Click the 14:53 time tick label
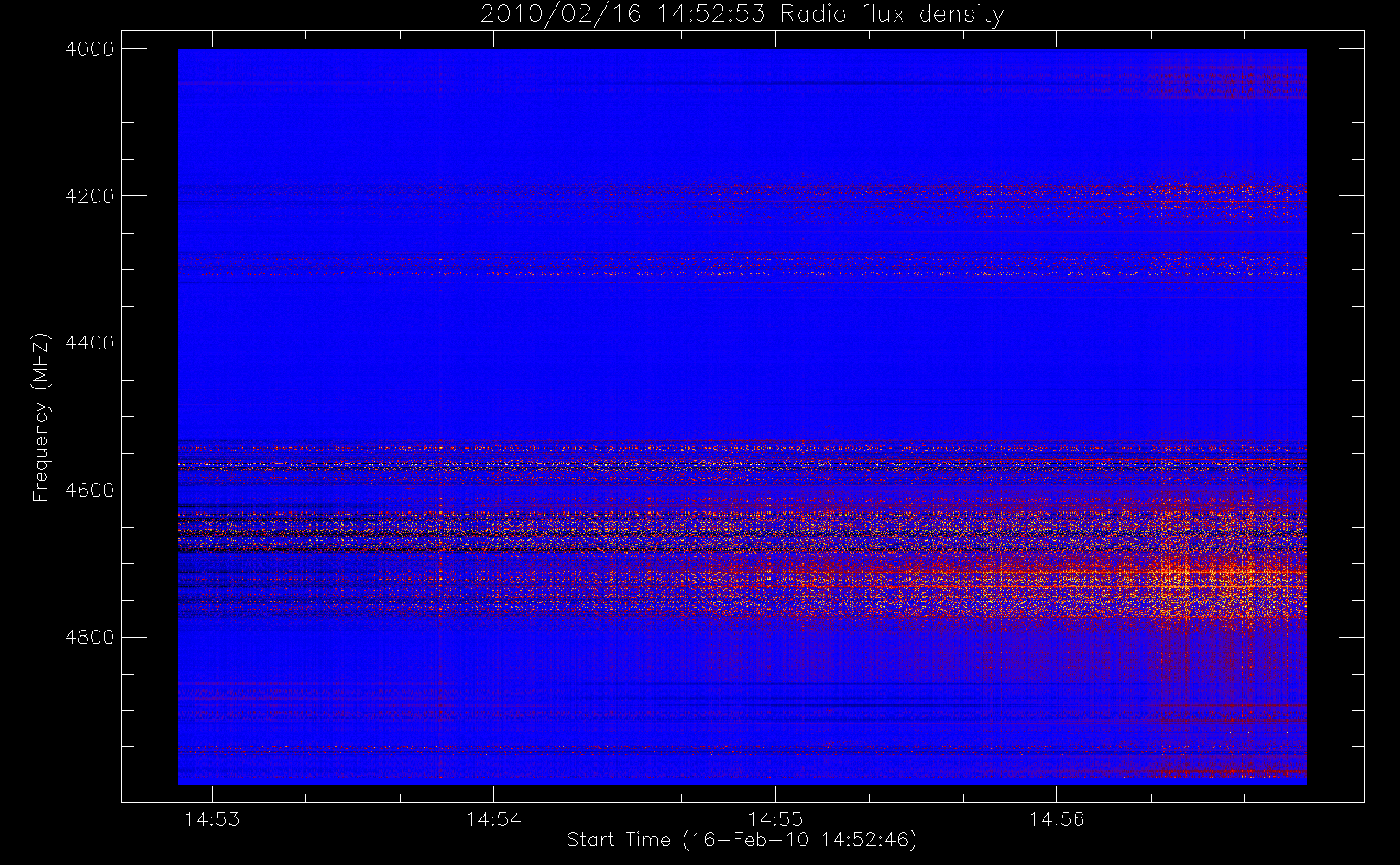This screenshot has height=865, width=1400. pos(212,819)
